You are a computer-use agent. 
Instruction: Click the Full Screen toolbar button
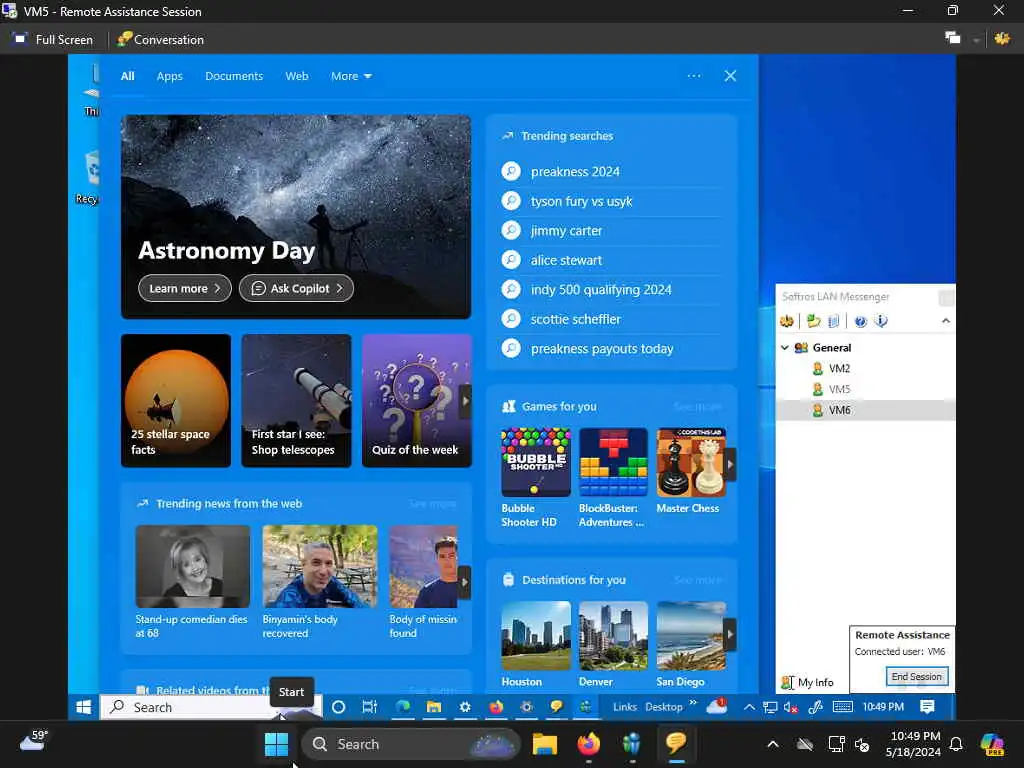coord(54,40)
